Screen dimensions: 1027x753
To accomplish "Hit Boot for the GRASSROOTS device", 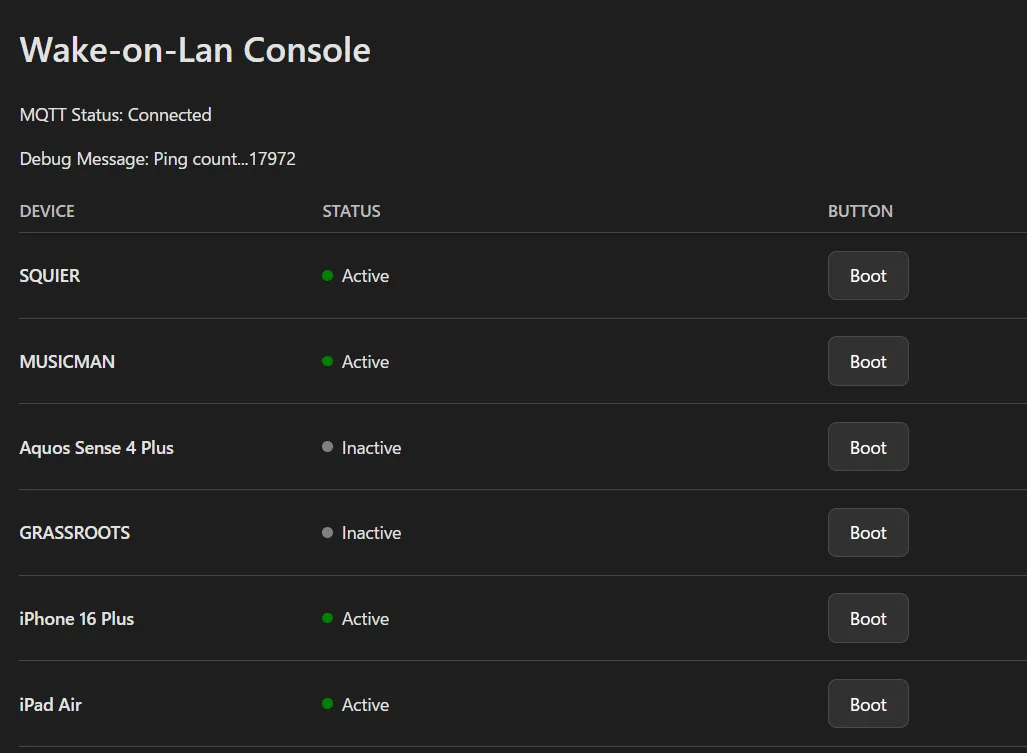I will 867,533.
